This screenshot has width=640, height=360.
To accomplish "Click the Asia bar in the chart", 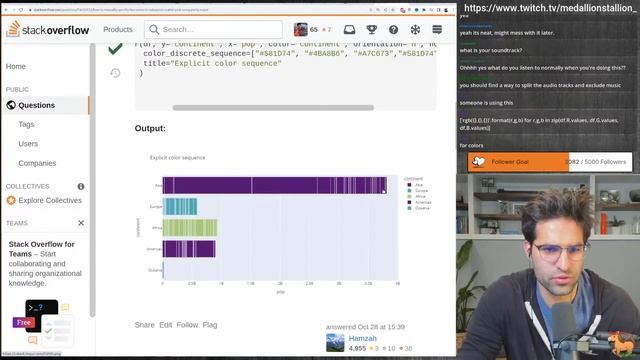I will tap(275, 185).
